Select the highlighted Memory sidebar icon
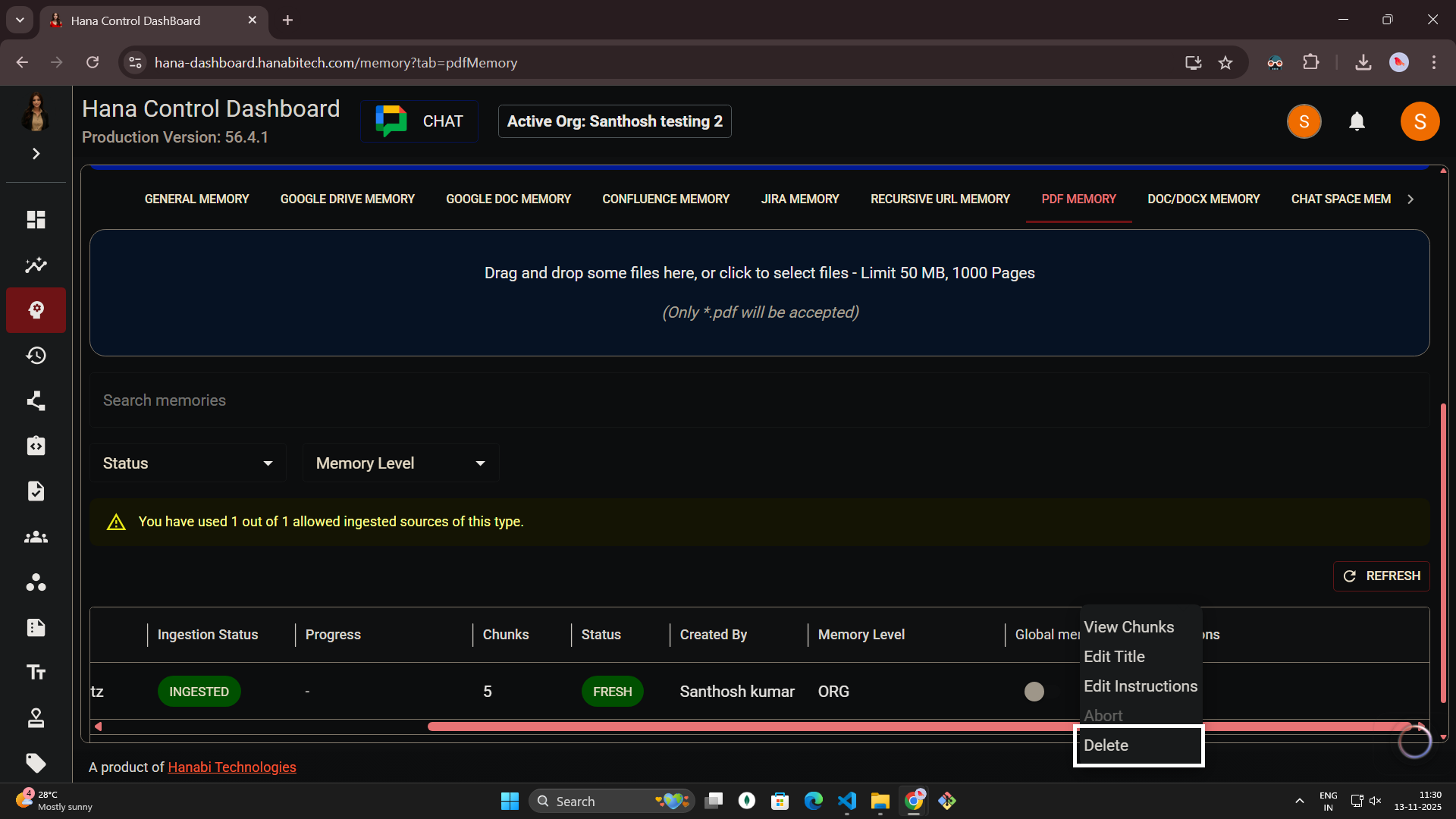1456x819 pixels. point(36,310)
